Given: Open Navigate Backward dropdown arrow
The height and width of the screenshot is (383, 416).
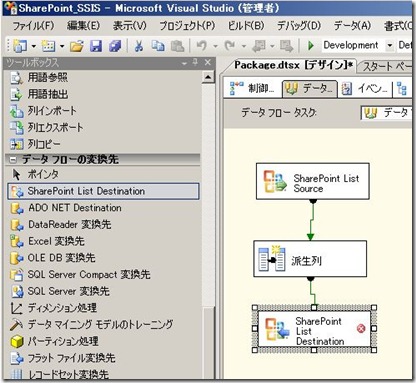Looking at the screenshot, I should (x=272, y=46).
